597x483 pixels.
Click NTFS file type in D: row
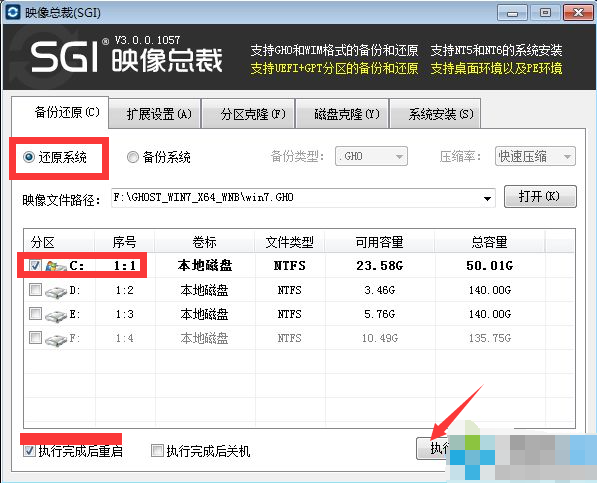pos(289,290)
